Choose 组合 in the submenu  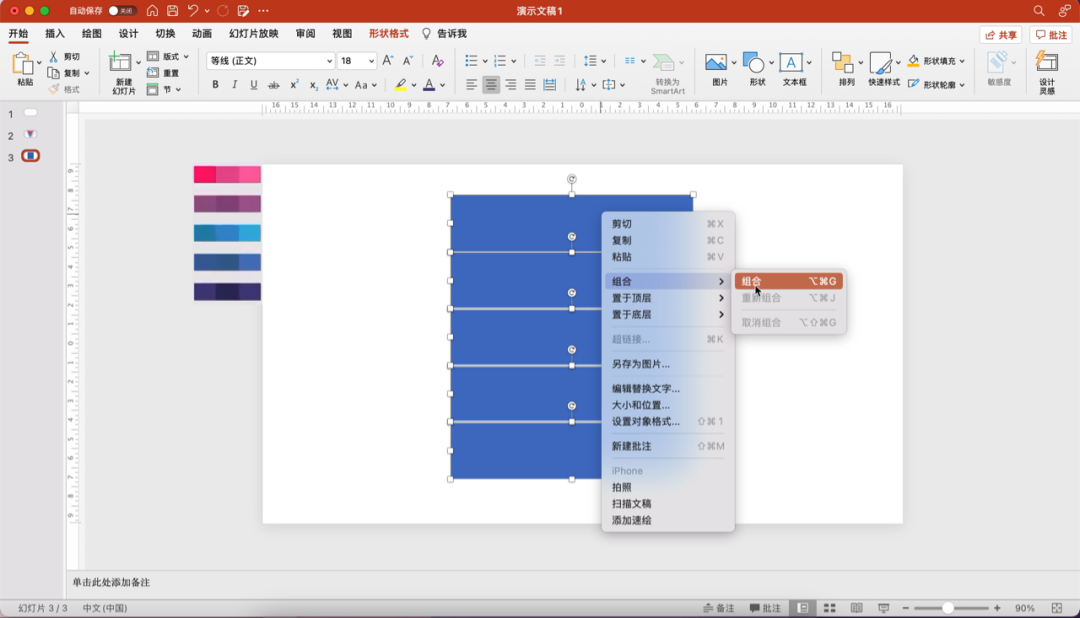point(788,282)
